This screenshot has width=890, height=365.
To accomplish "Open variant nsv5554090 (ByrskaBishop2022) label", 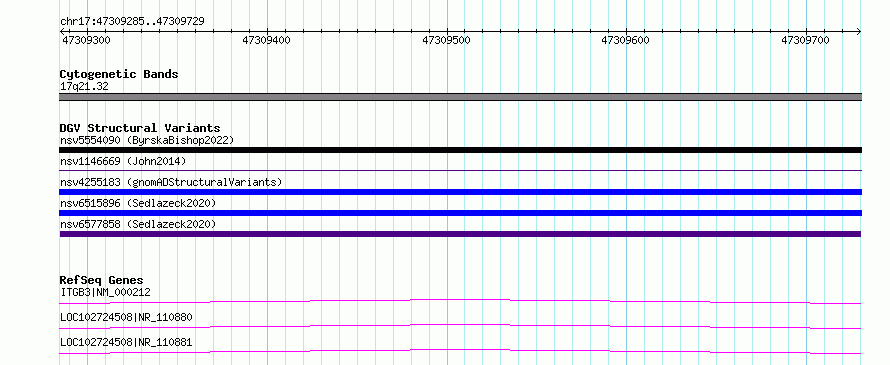I will click(x=147, y=140).
